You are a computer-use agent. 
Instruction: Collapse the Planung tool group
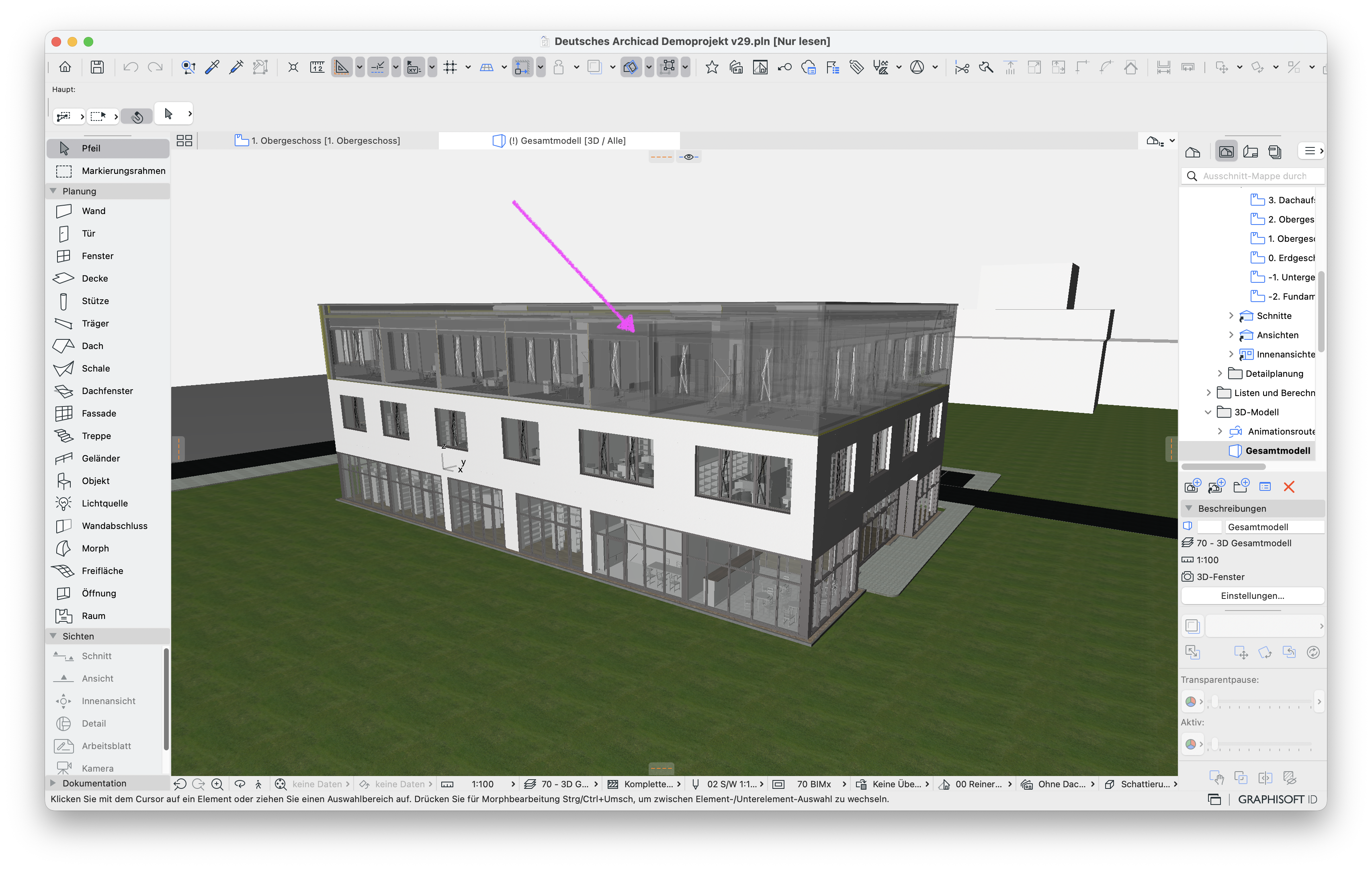(53, 191)
